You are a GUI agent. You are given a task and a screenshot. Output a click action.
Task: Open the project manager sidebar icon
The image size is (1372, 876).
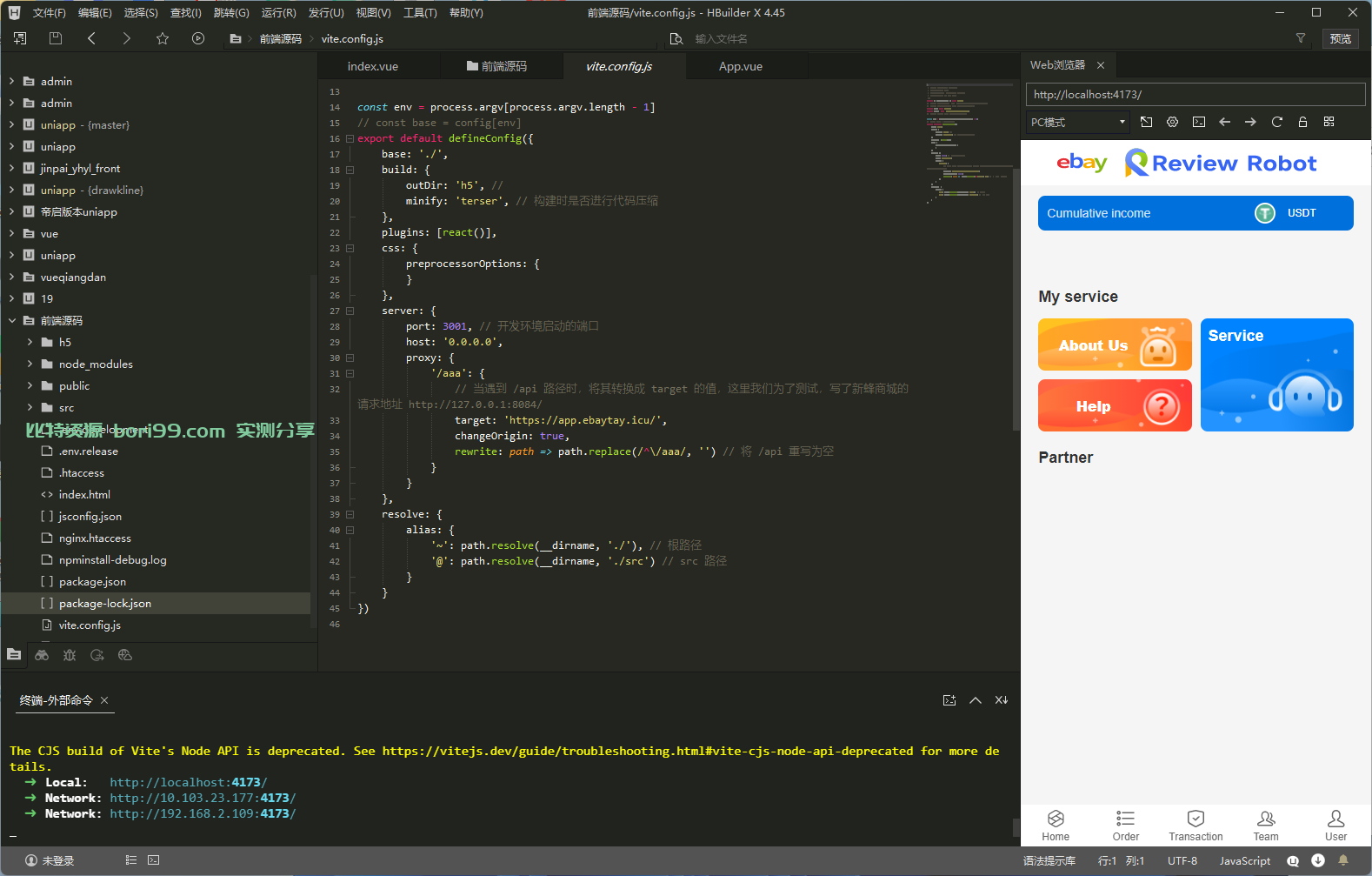point(14,654)
